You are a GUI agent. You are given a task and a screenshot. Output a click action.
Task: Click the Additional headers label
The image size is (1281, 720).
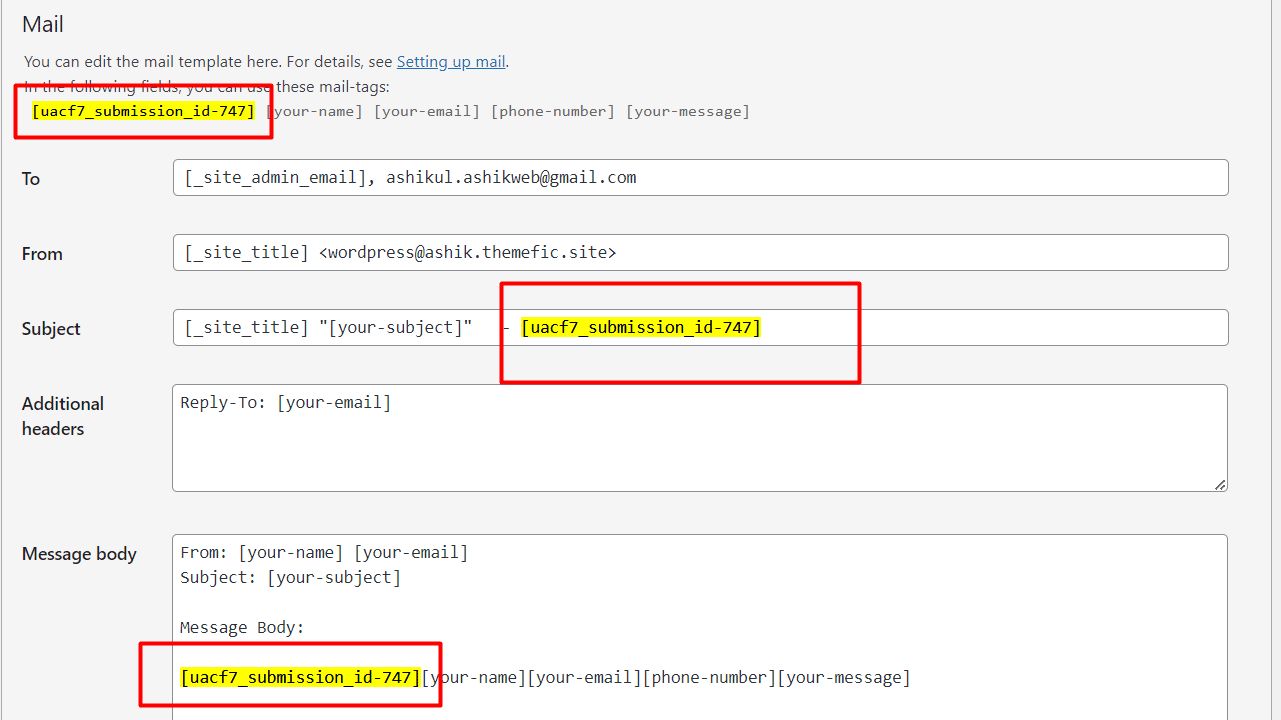[62, 416]
